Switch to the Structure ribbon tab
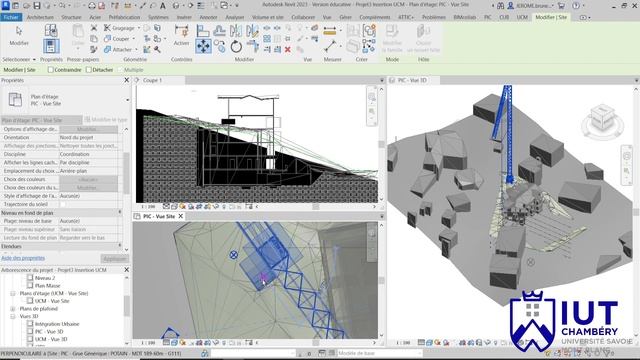 click(x=71, y=17)
